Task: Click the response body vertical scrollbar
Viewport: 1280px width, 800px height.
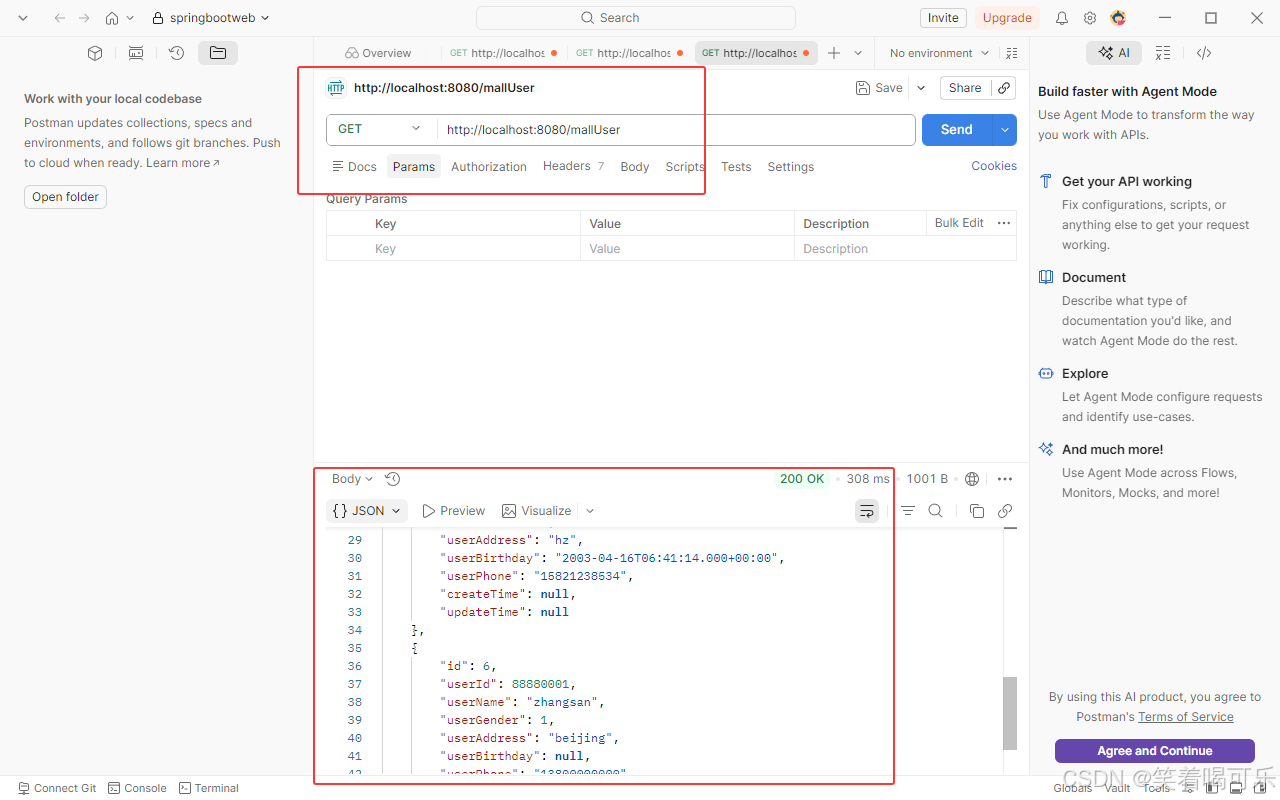Action: point(1010,714)
